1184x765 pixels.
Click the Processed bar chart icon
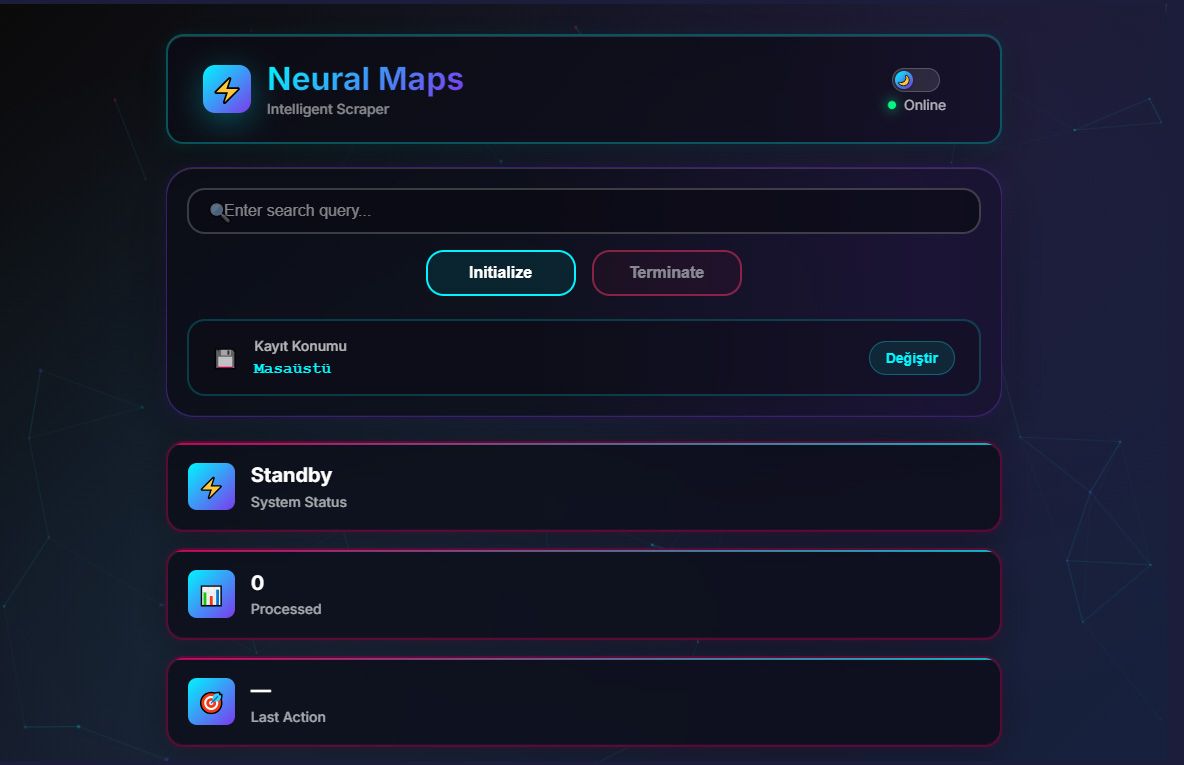point(211,595)
